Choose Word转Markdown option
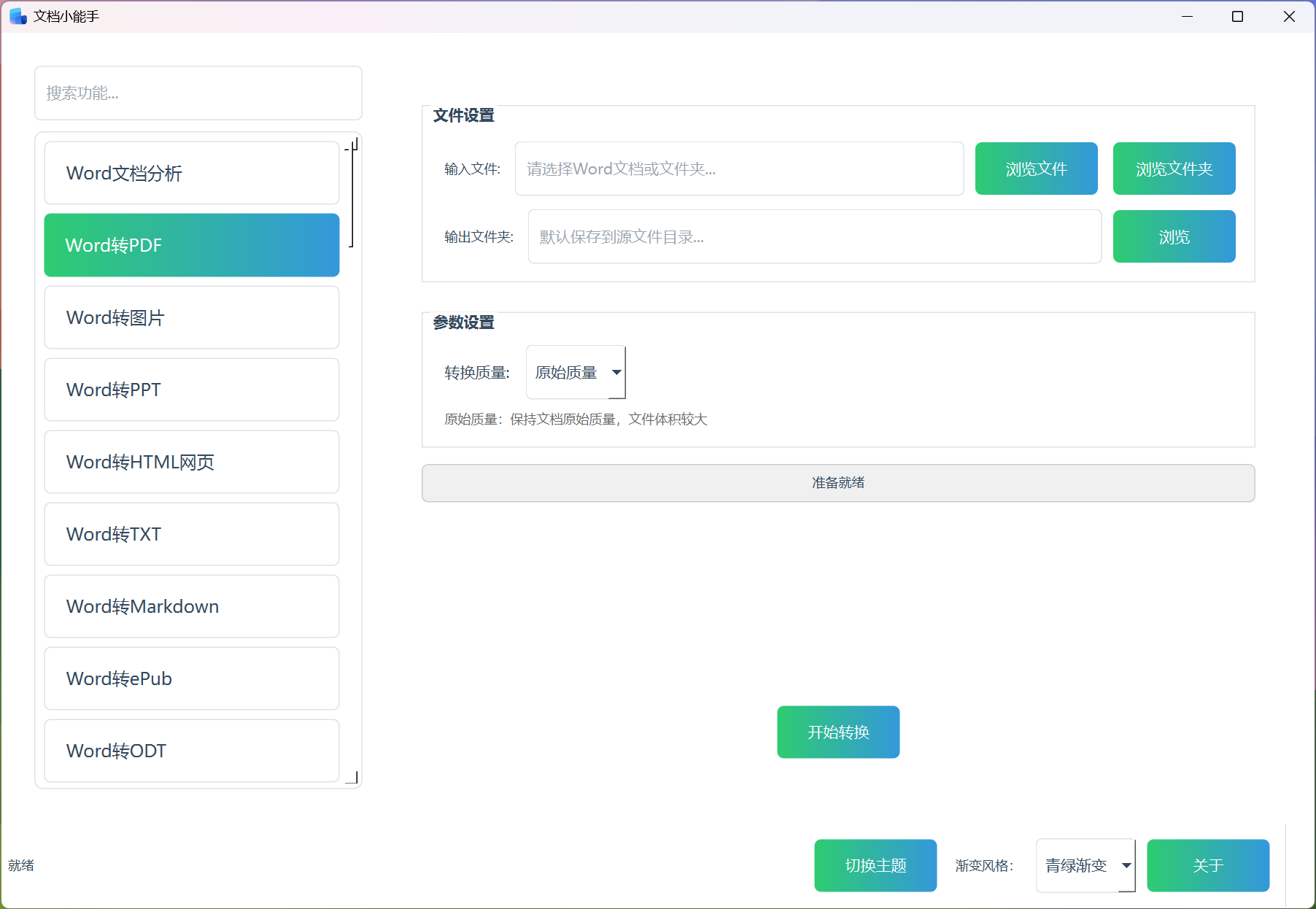 pyautogui.click(x=191, y=606)
